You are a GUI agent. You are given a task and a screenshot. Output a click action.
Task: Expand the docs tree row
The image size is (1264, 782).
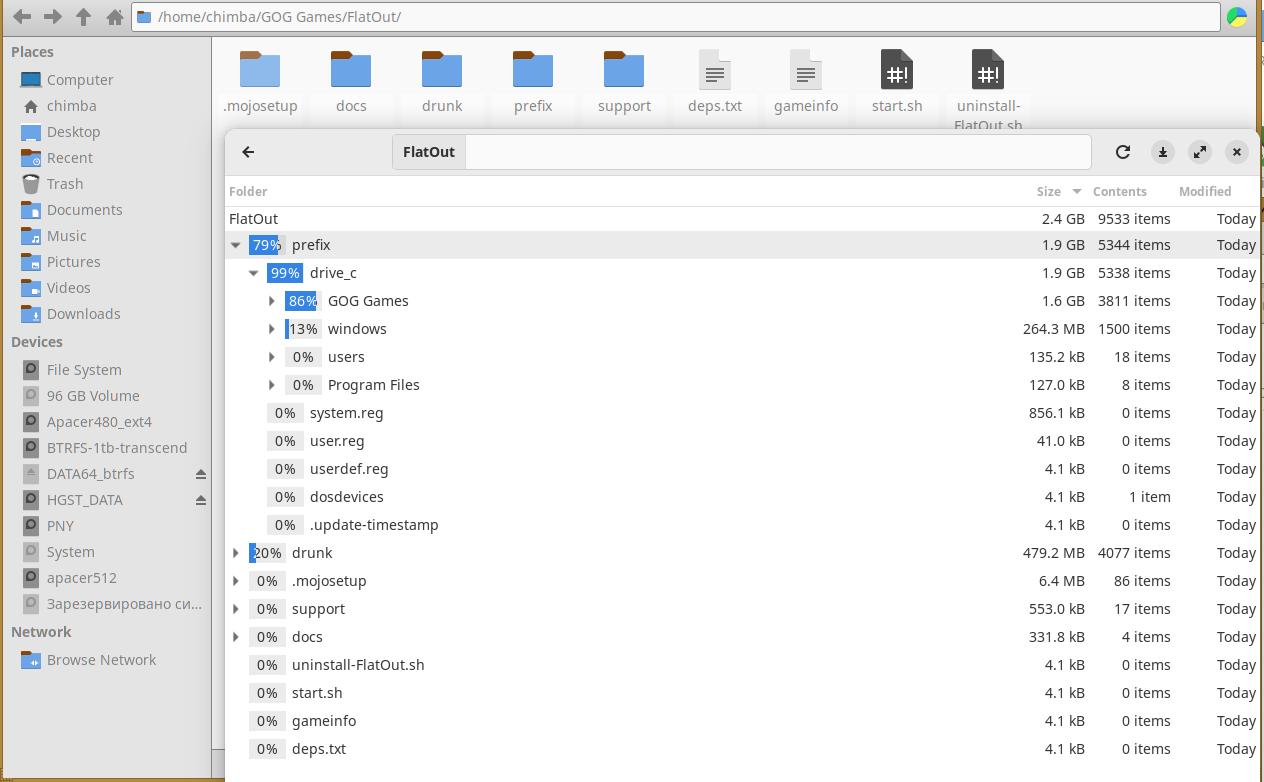236,637
